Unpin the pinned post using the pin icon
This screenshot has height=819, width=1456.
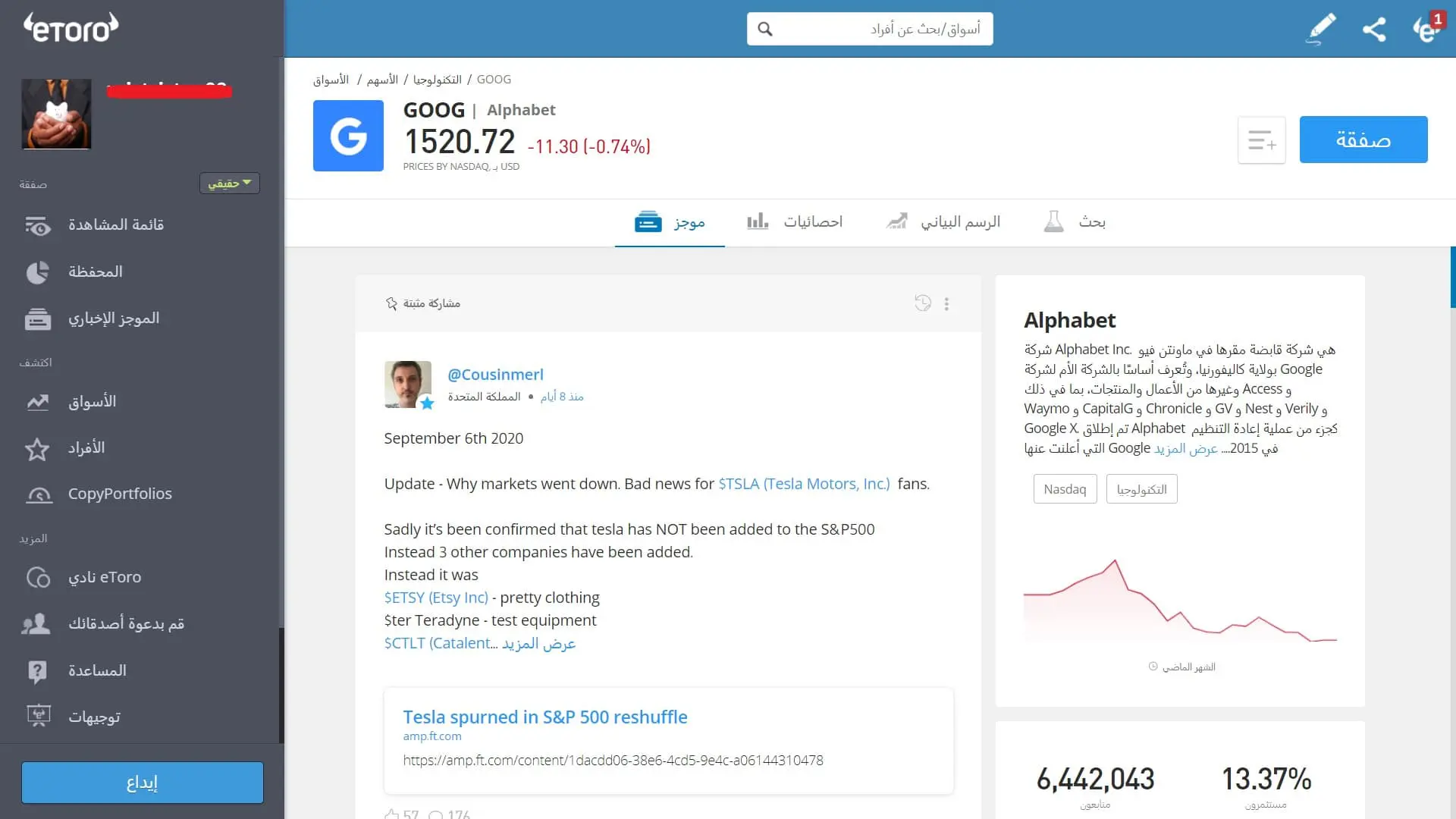[392, 303]
